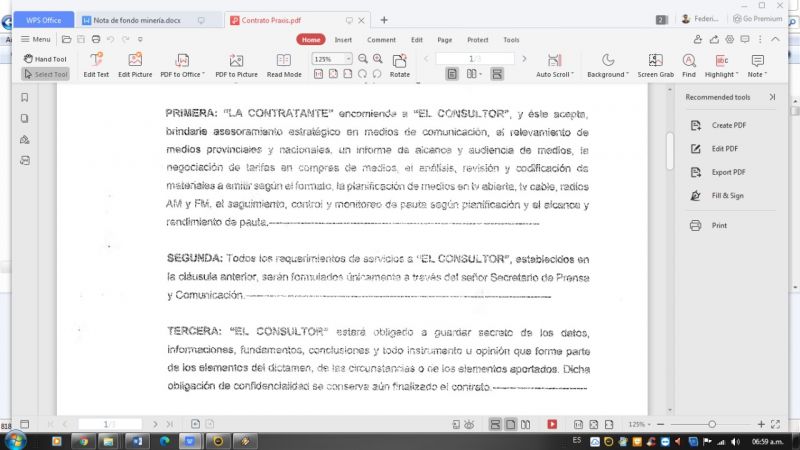Activate the Hand Tool

(x=45, y=59)
